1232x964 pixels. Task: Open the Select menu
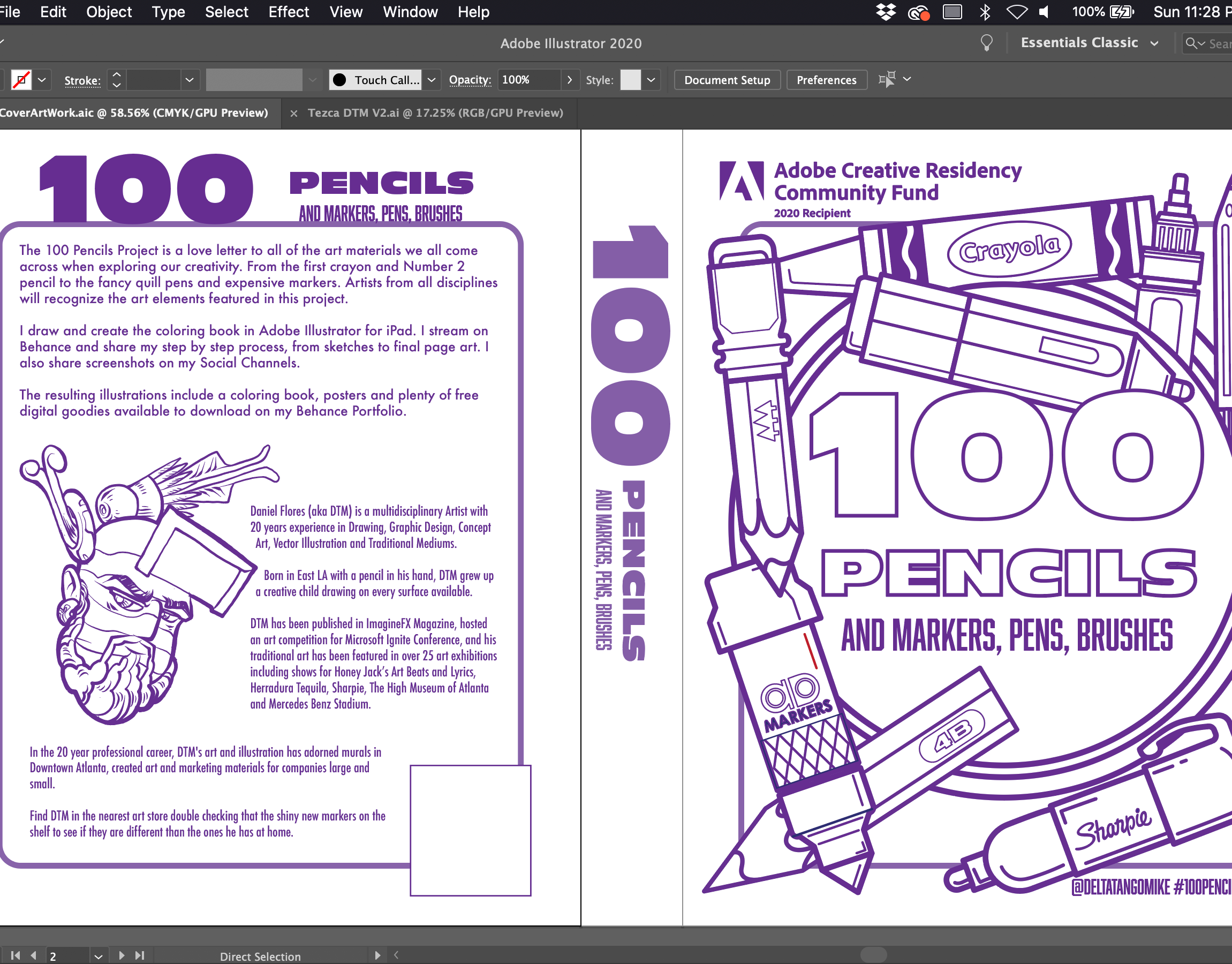coord(226,12)
